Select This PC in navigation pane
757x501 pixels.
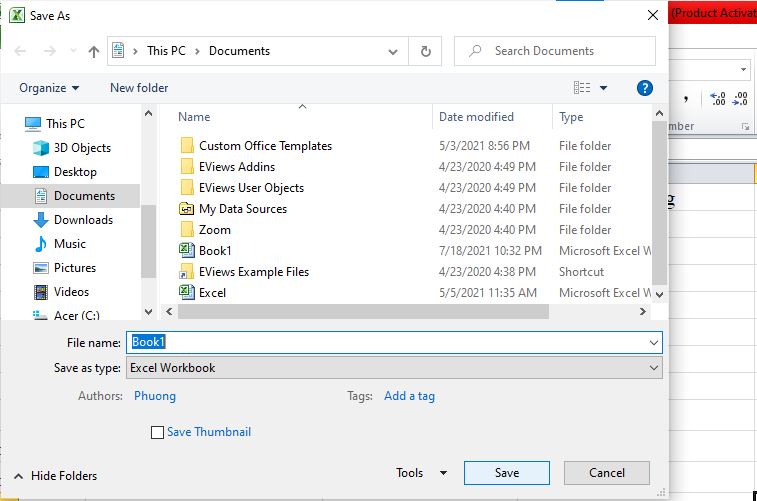click(x=65, y=124)
